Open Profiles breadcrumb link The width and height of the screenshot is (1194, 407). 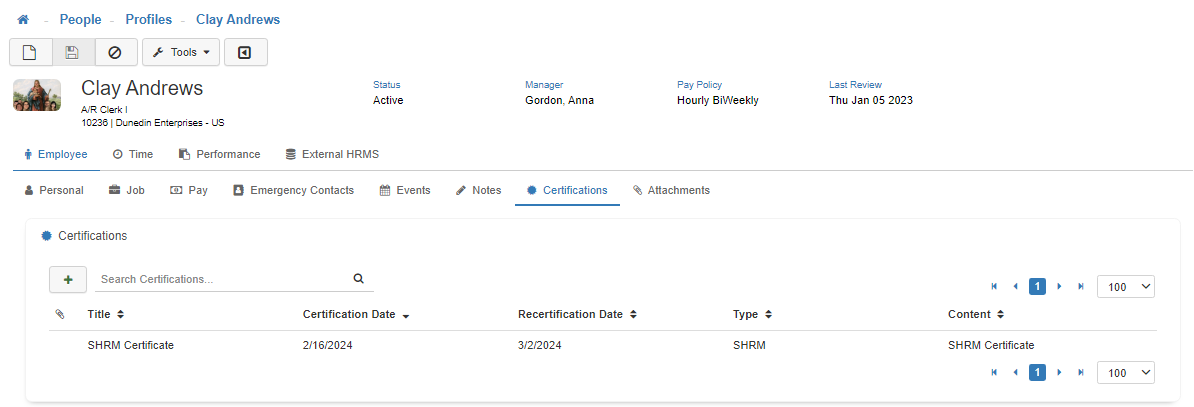point(148,20)
